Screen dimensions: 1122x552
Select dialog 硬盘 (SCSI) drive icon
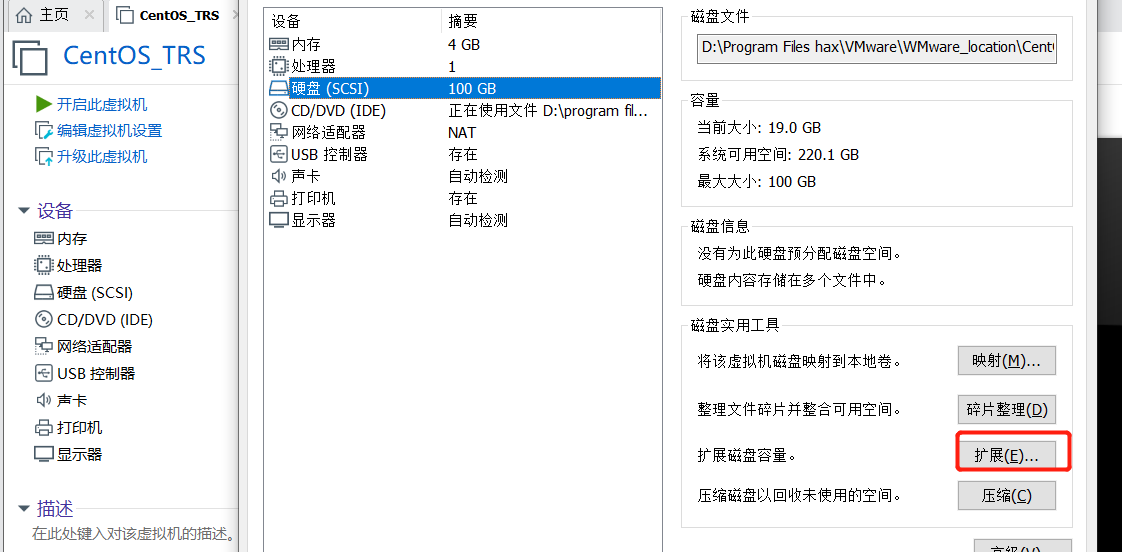[x=278, y=89]
